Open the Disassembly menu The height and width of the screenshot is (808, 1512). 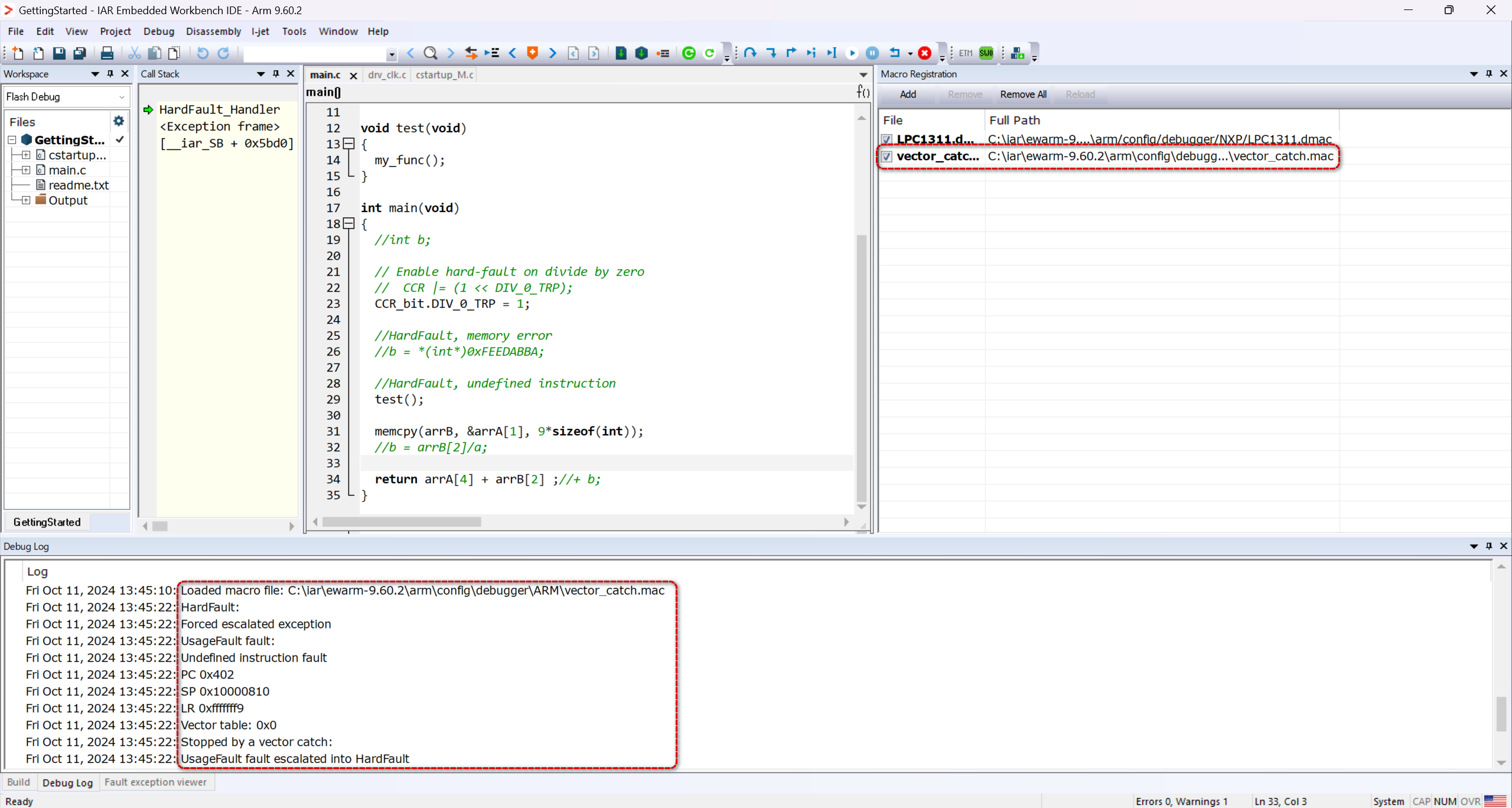click(x=213, y=31)
